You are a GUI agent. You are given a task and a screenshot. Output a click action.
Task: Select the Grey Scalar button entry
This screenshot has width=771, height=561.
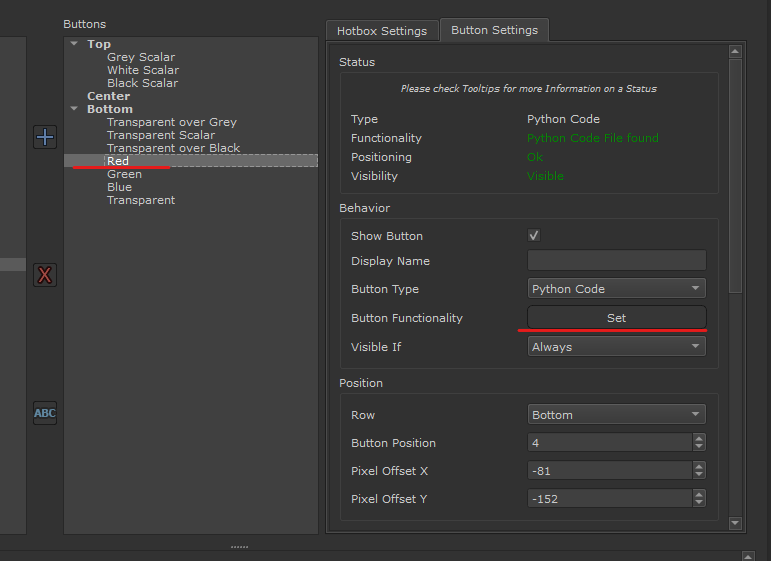click(141, 57)
